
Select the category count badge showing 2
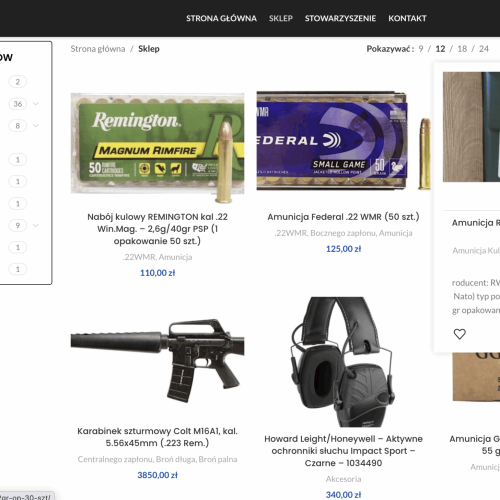[x=18, y=82]
